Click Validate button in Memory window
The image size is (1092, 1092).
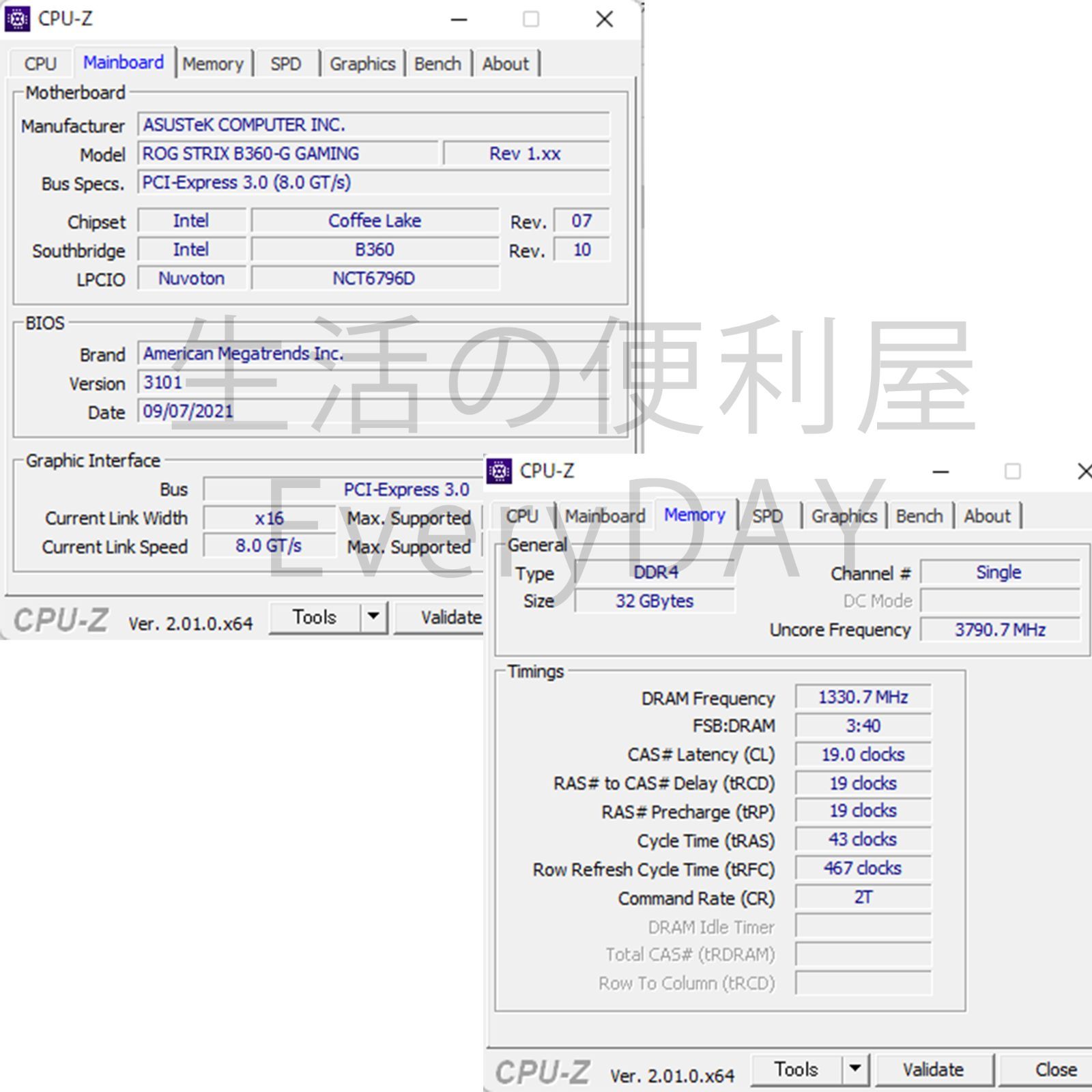click(x=933, y=1069)
